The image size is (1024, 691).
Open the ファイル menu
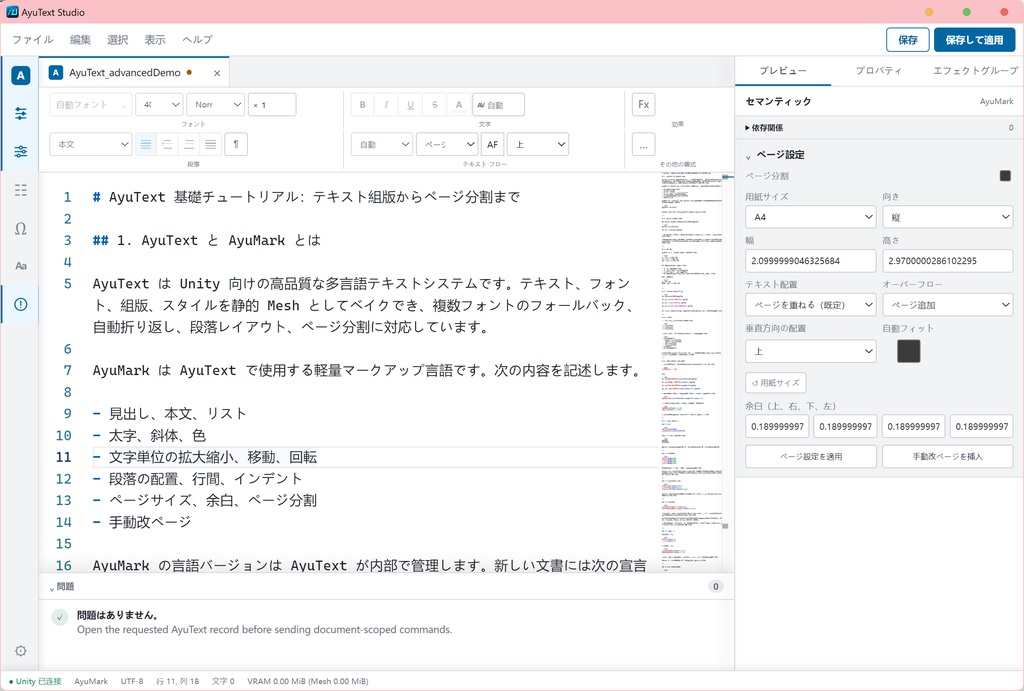[x=33, y=40]
